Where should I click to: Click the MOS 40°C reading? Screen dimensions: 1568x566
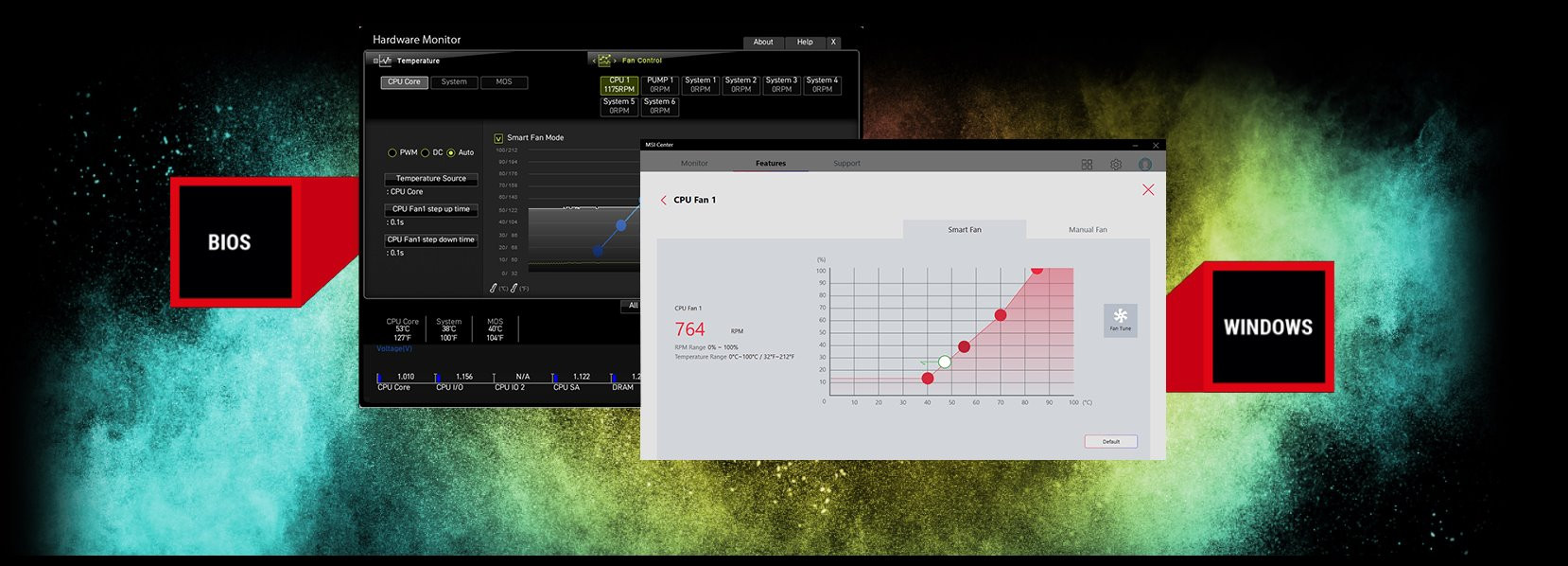coord(496,329)
